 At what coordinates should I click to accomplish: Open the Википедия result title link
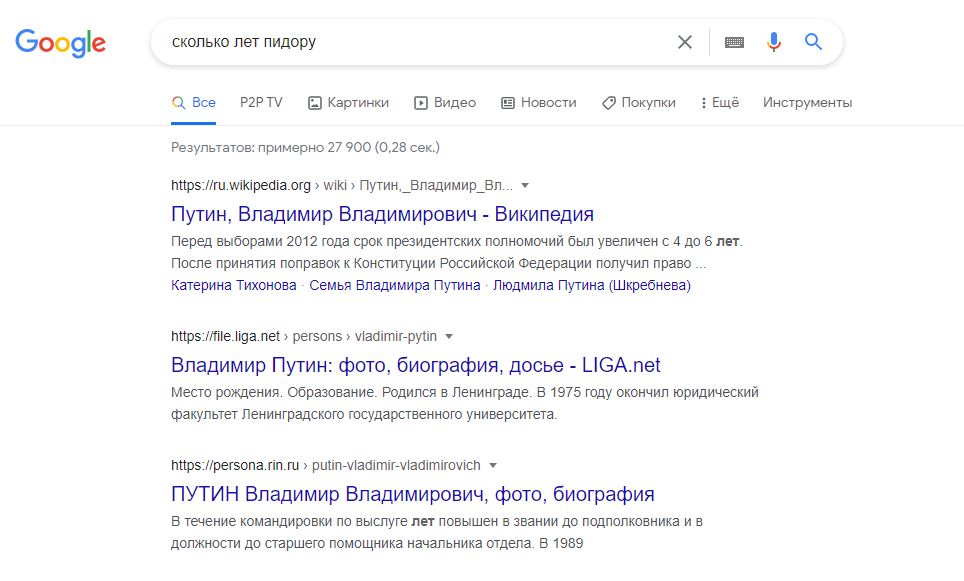point(382,214)
